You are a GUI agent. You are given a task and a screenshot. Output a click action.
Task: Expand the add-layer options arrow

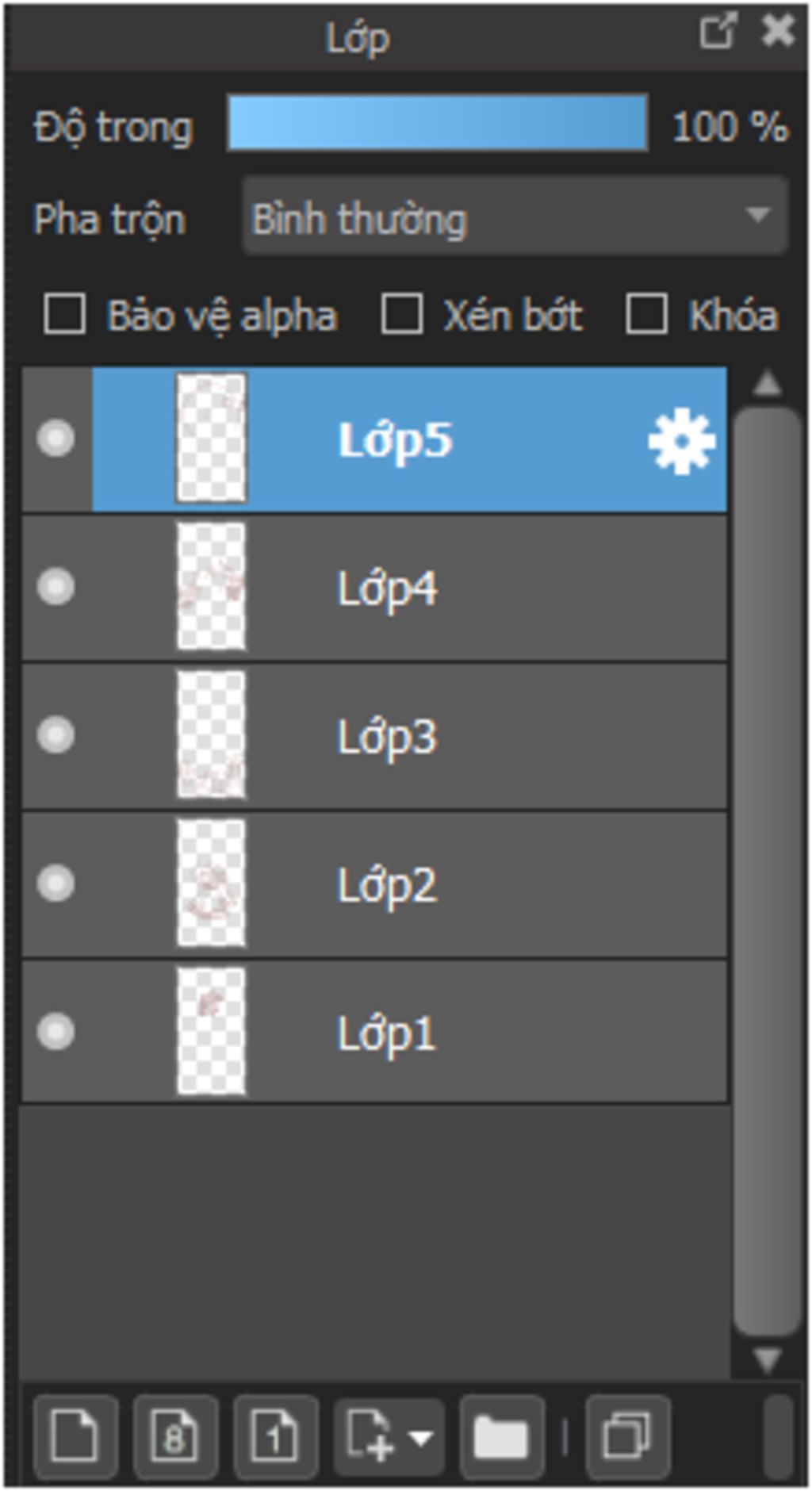pyautogui.click(x=422, y=1437)
